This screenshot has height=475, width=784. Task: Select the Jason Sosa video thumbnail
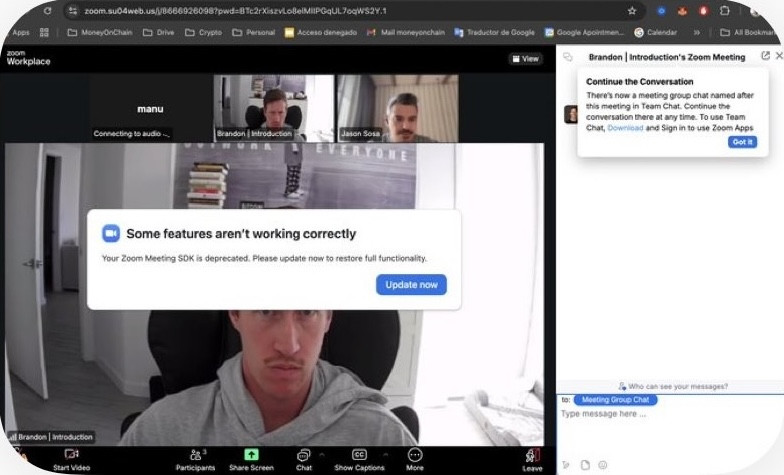pos(398,108)
